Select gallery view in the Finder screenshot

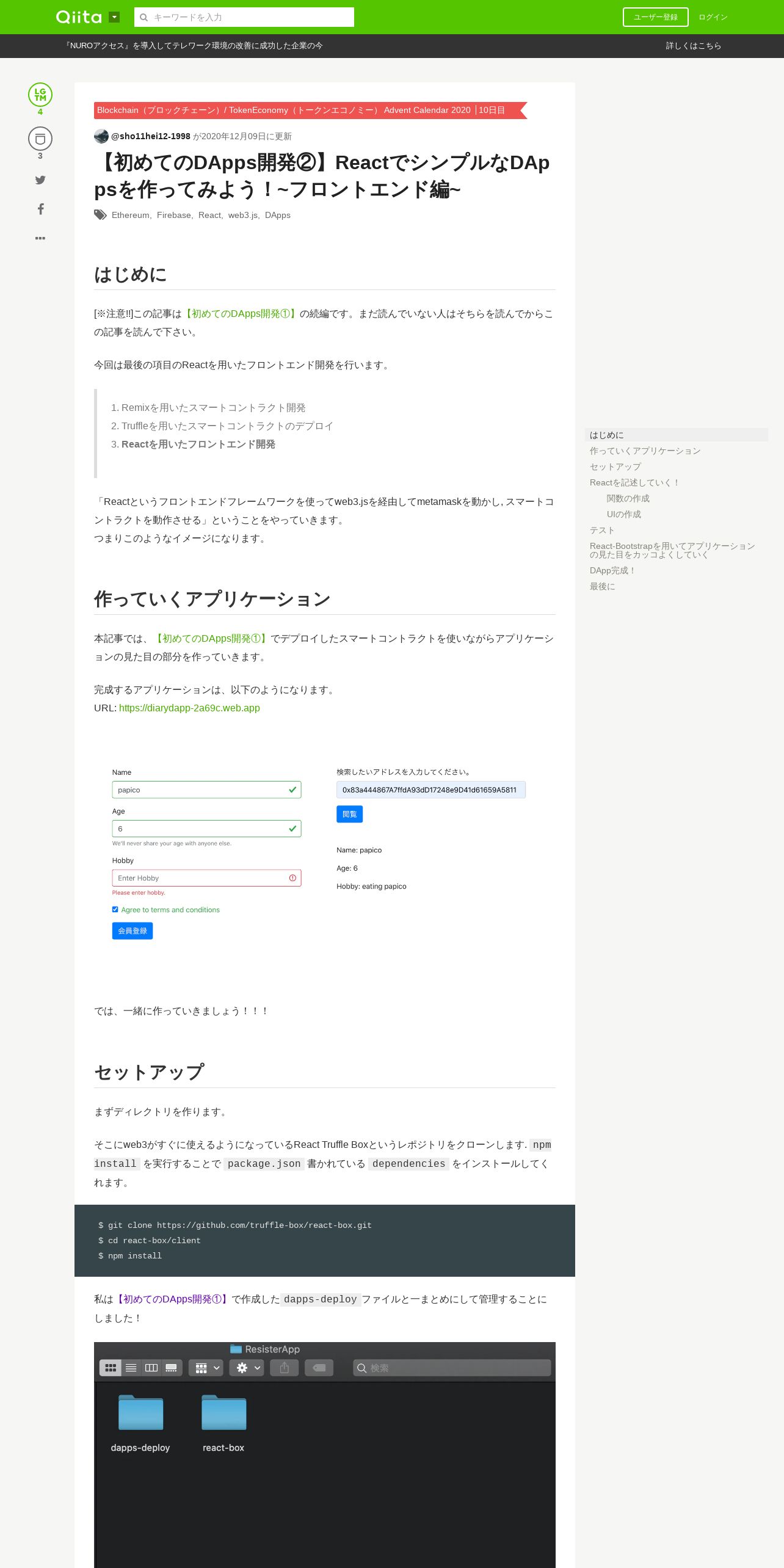click(172, 1368)
